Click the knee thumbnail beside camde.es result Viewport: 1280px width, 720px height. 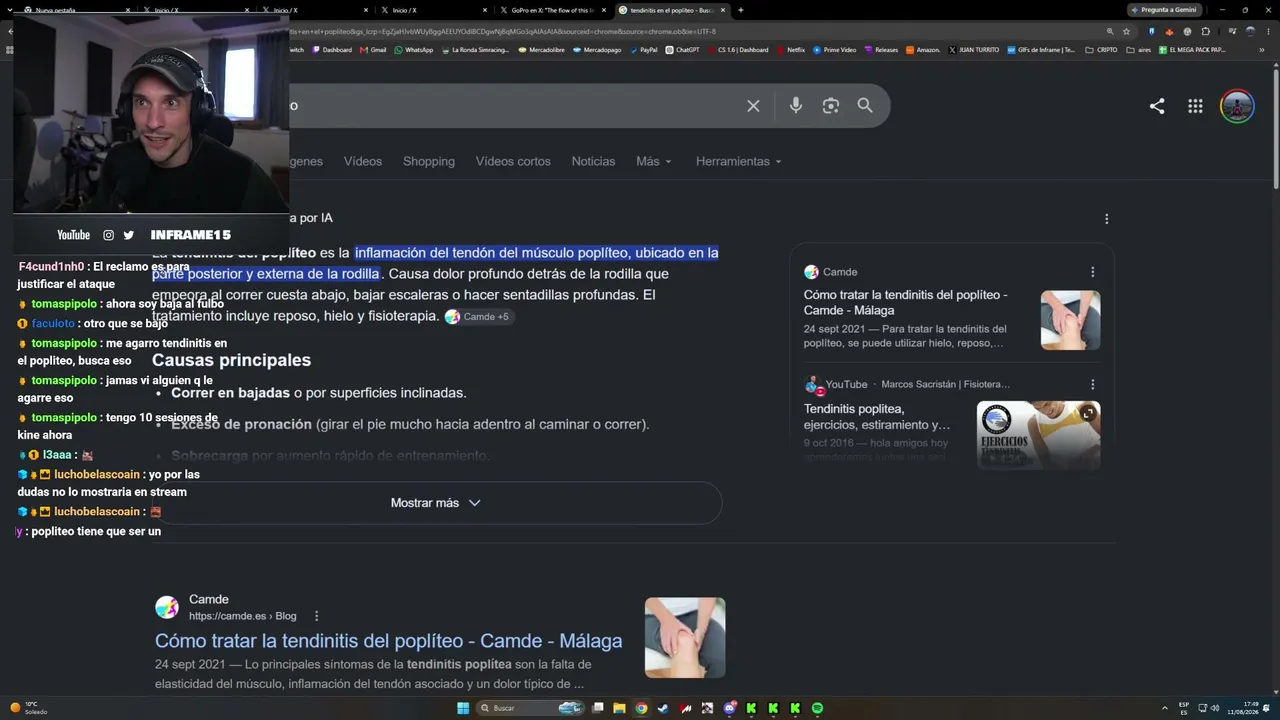(x=685, y=638)
